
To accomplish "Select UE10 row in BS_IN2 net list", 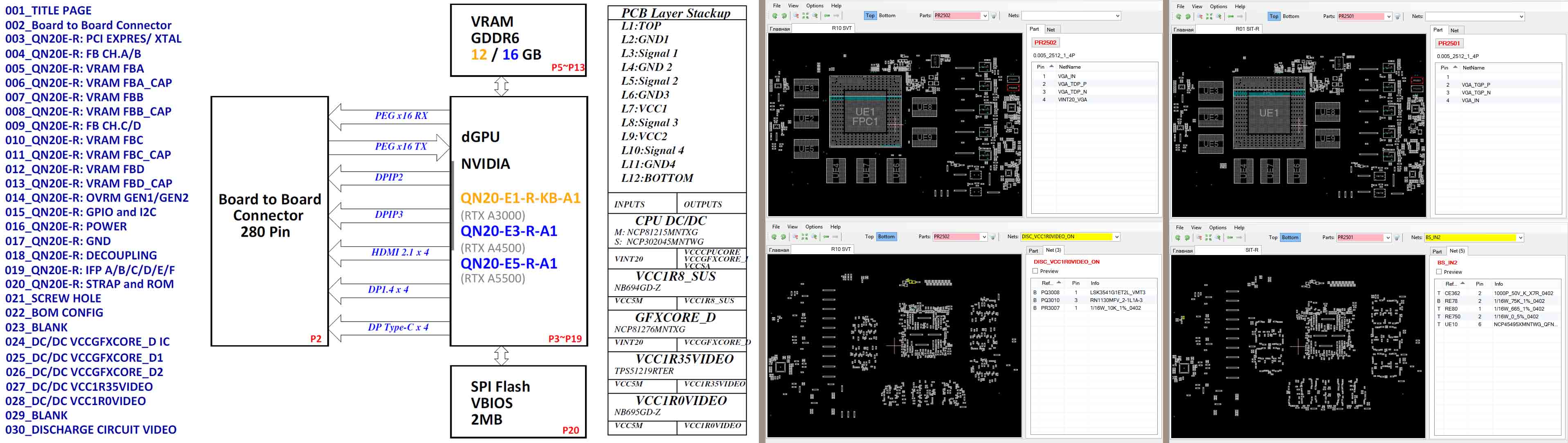I will pos(1497,324).
